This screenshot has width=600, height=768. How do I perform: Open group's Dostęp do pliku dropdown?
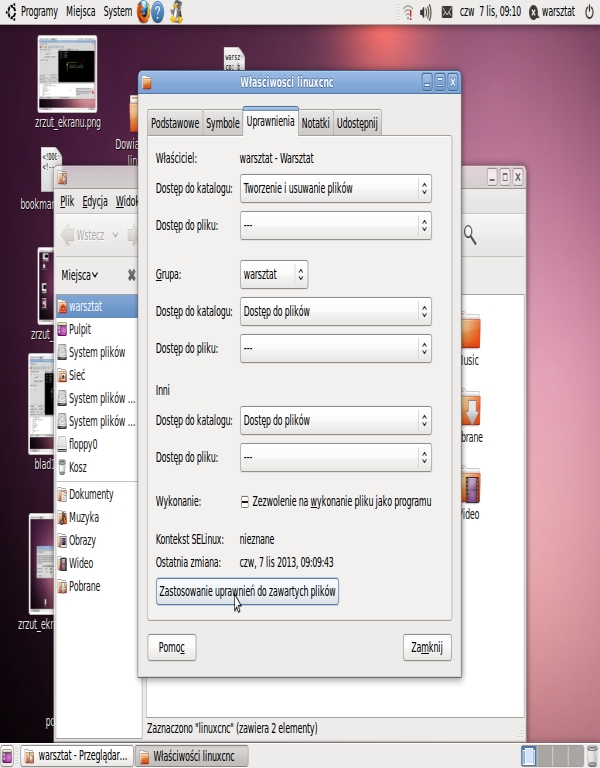pyautogui.click(x=336, y=348)
